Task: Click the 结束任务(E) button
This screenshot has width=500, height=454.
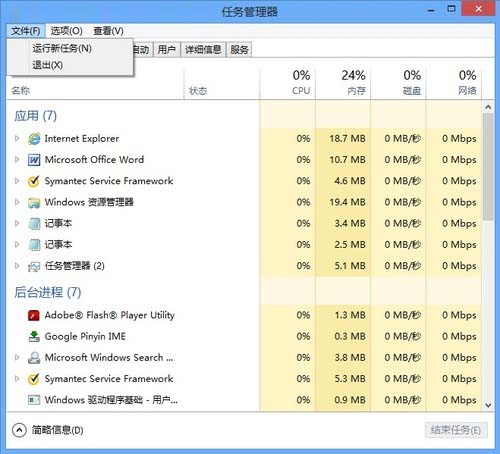Action: click(x=456, y=430)
